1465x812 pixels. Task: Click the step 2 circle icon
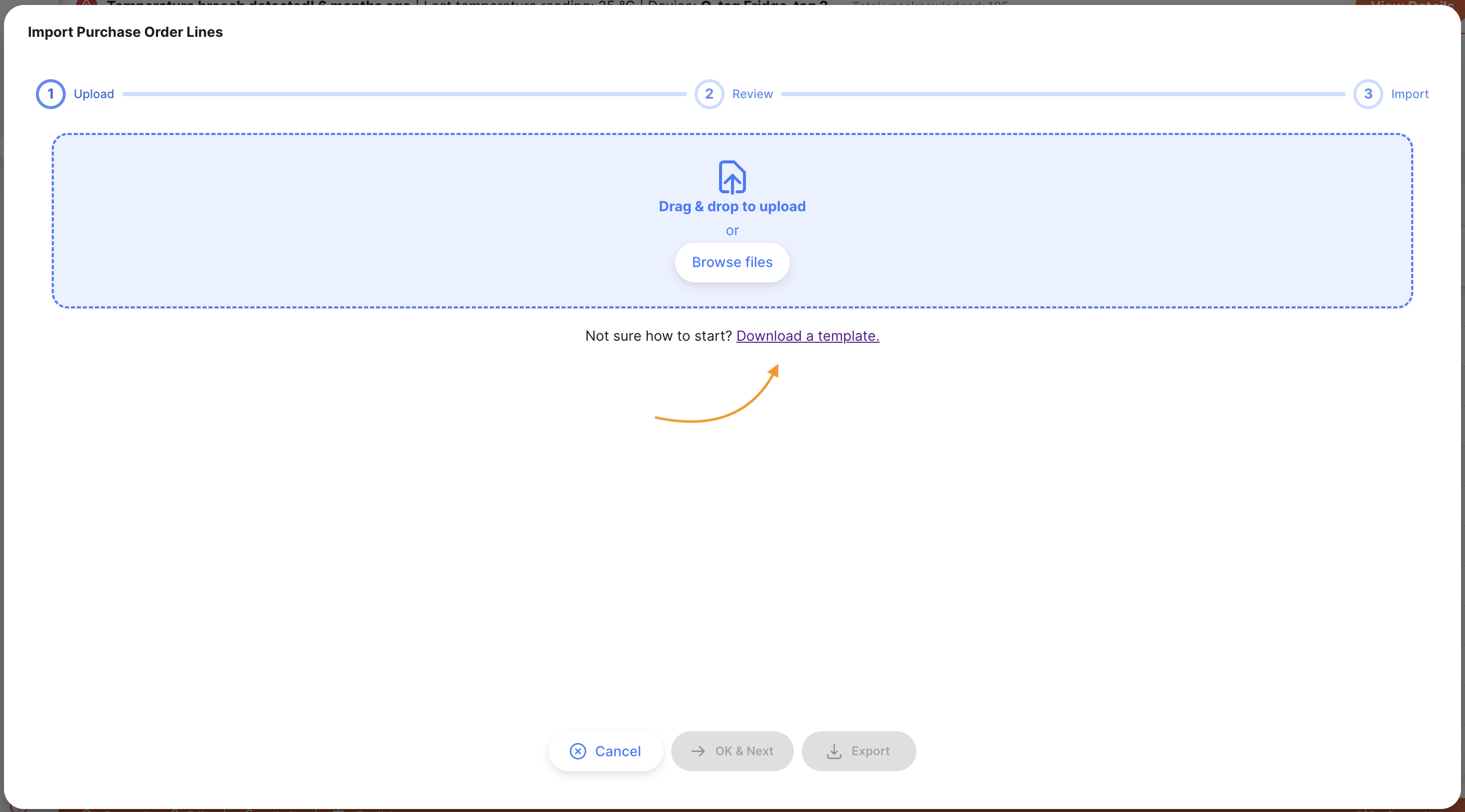pos(709,94)
